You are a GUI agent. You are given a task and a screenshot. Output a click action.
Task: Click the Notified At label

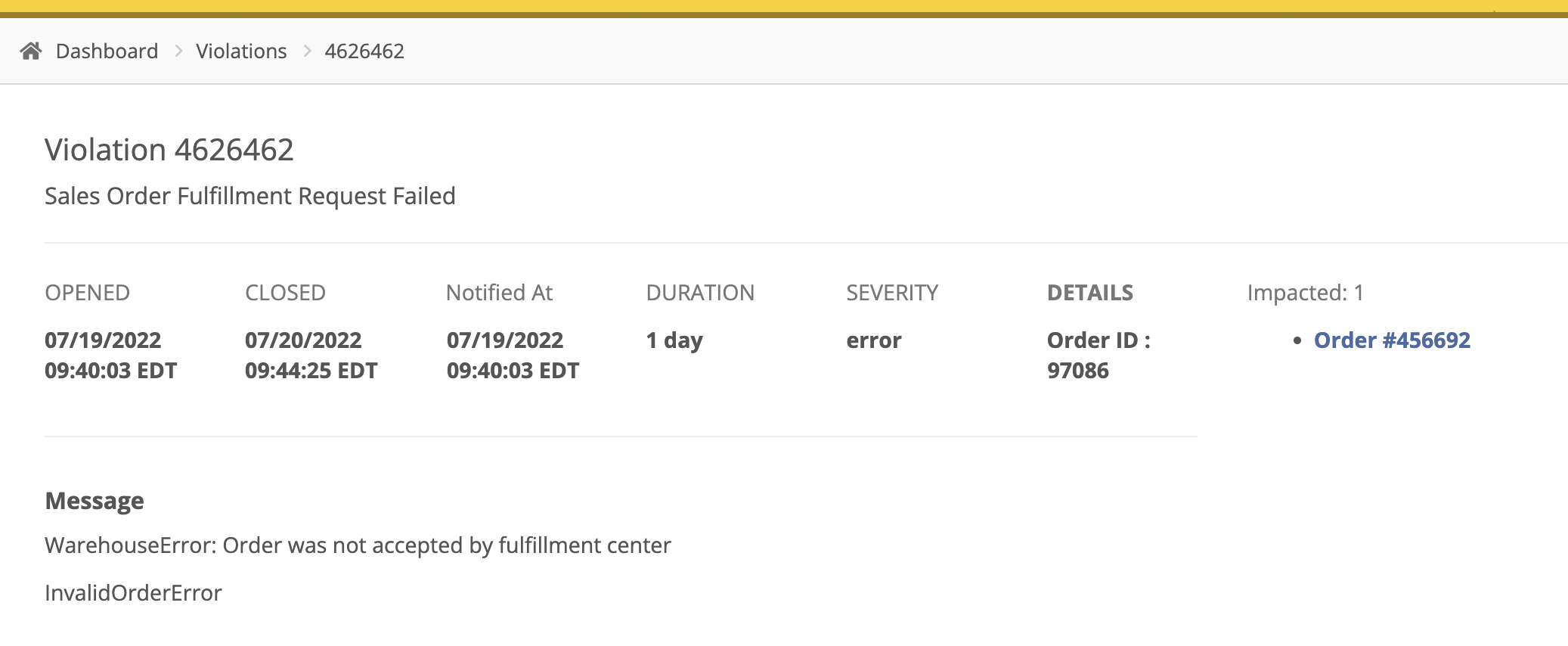[499, 293]
